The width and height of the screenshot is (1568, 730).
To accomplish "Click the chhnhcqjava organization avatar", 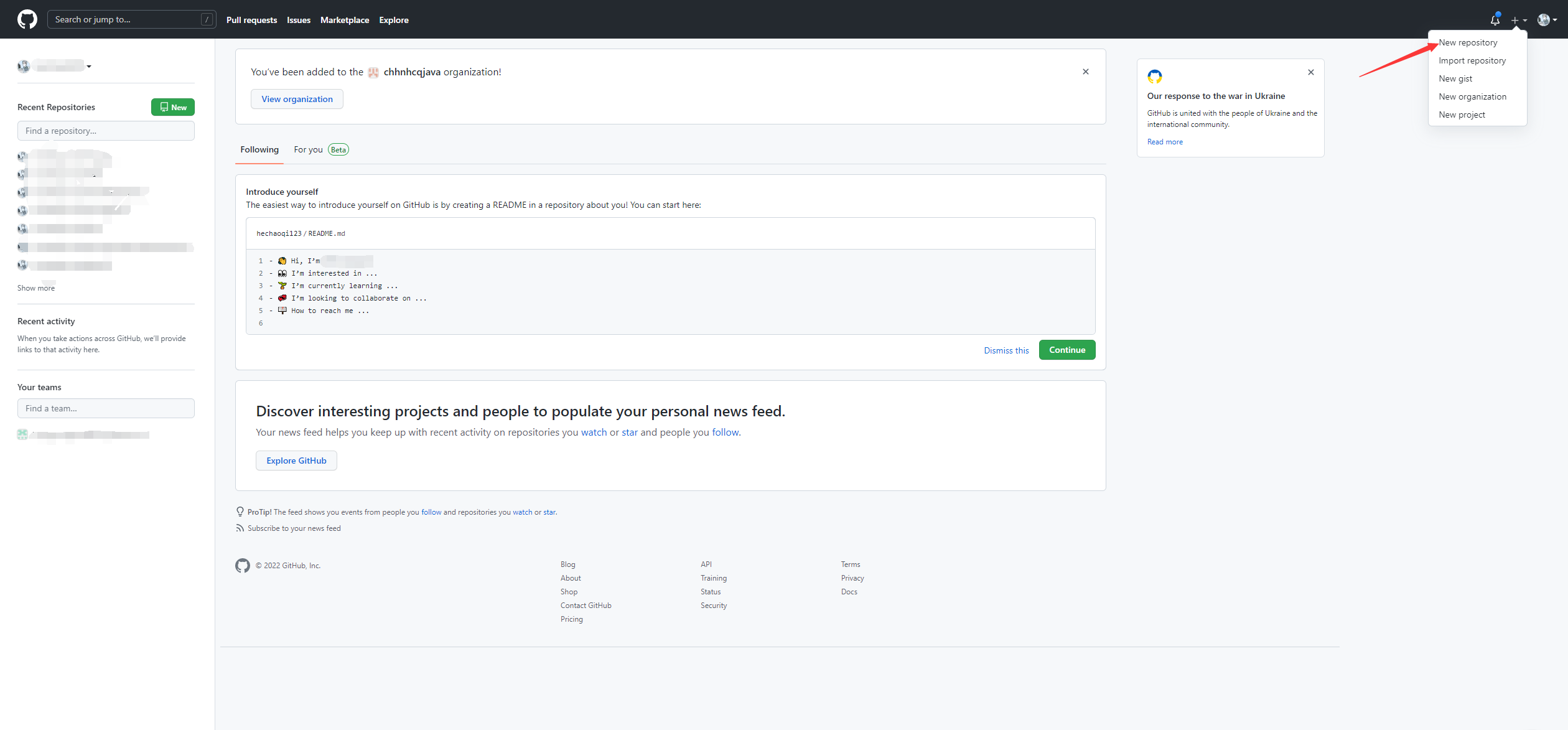I will tap(373, 72).
